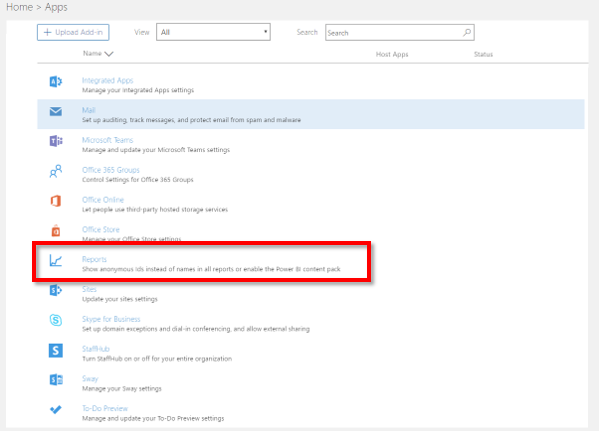Open the Office 365 Groups link
This screenshot has height=431, width=605.
coord(110,170)
